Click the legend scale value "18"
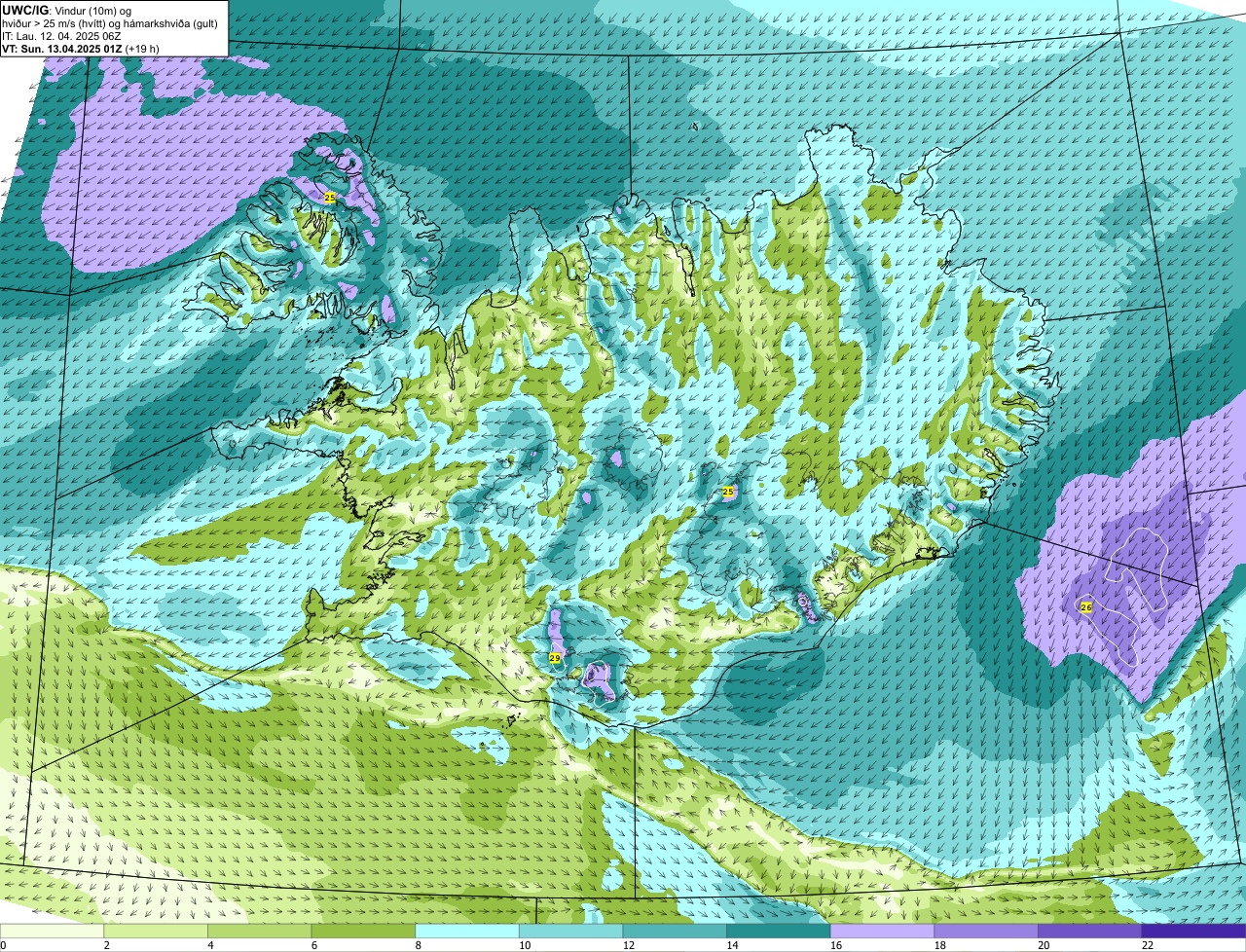This screenshot has height=952, width=1246. click(x=939, y=945)
